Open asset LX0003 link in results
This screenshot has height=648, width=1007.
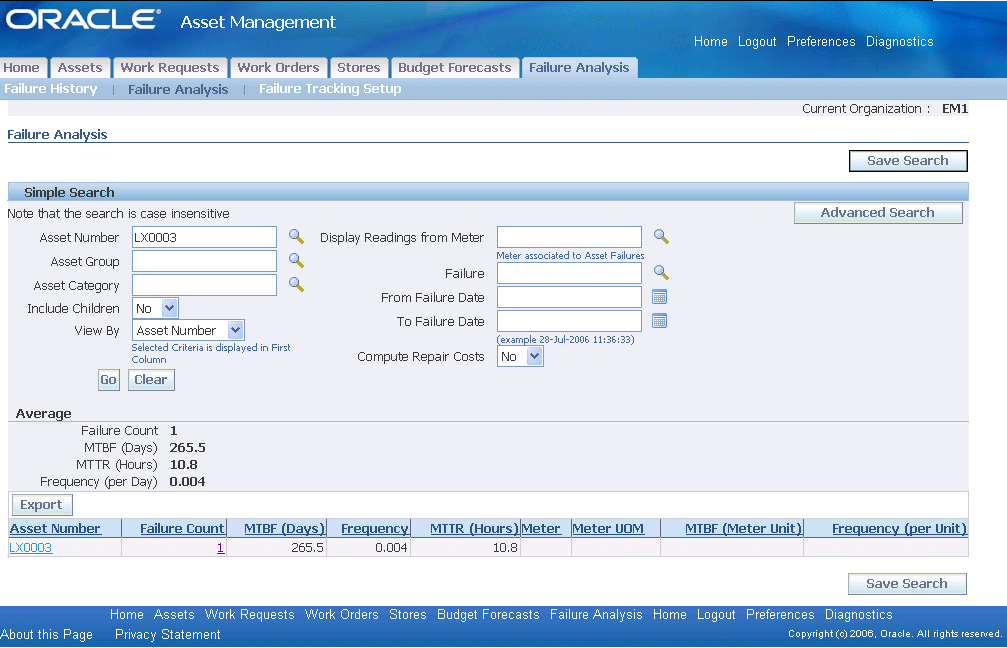pos(31,548)
